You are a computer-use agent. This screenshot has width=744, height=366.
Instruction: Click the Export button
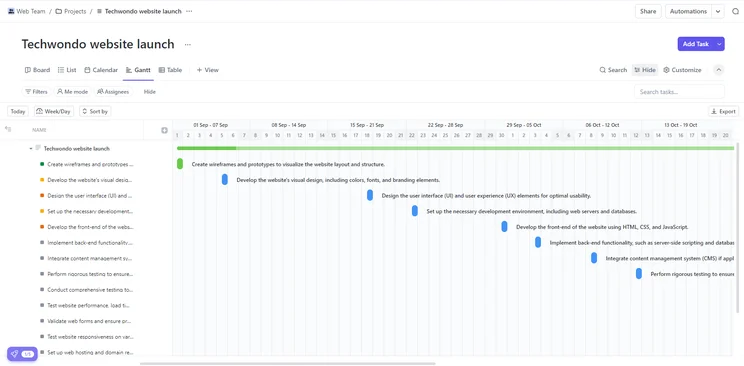pyautogui.click(x=723, y=112)
